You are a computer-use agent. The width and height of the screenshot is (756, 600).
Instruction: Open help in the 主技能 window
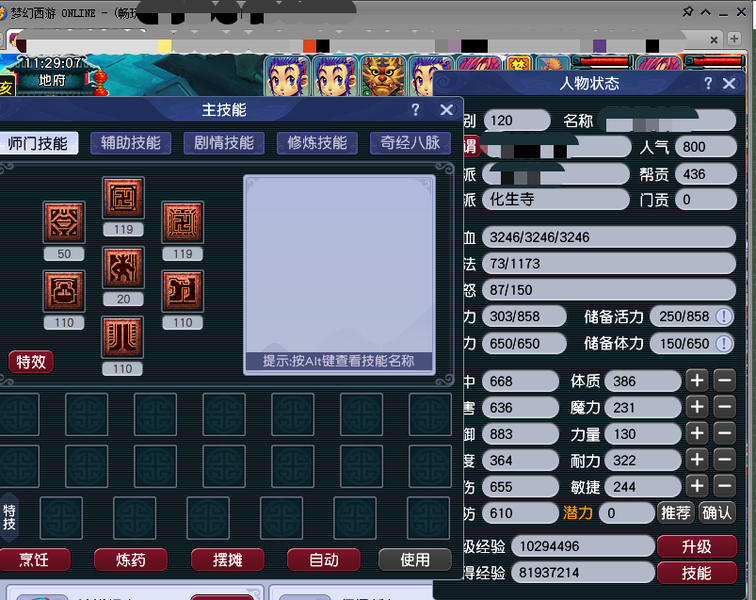point(416,110)
